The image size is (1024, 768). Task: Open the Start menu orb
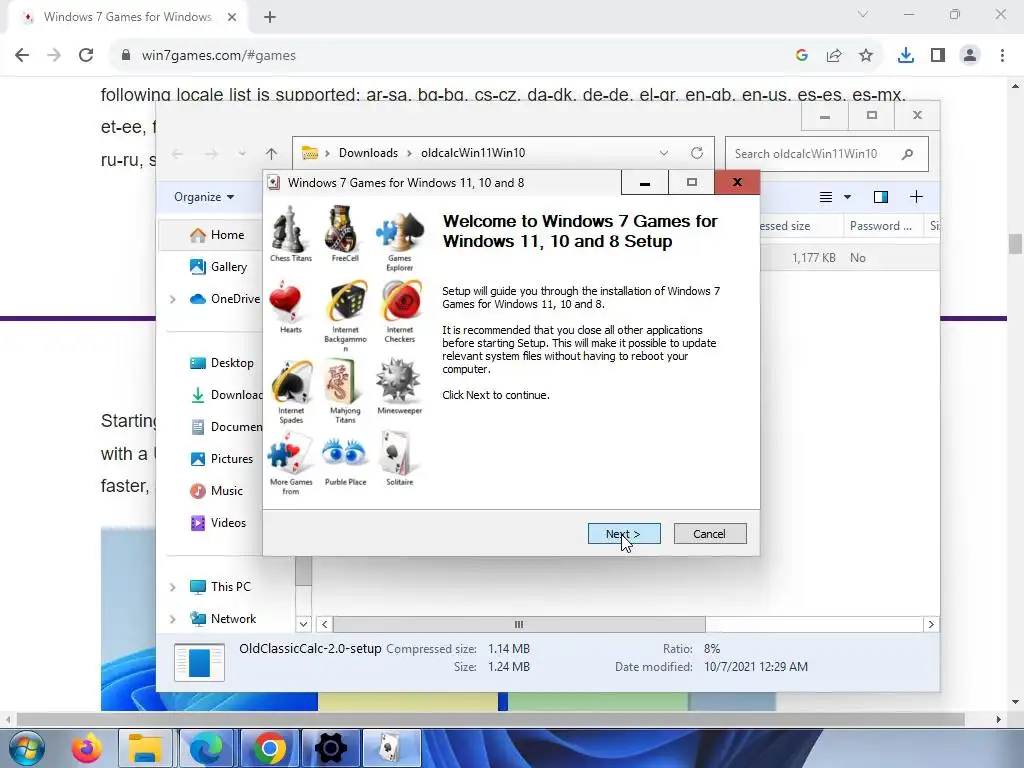(x=27, y=748)
